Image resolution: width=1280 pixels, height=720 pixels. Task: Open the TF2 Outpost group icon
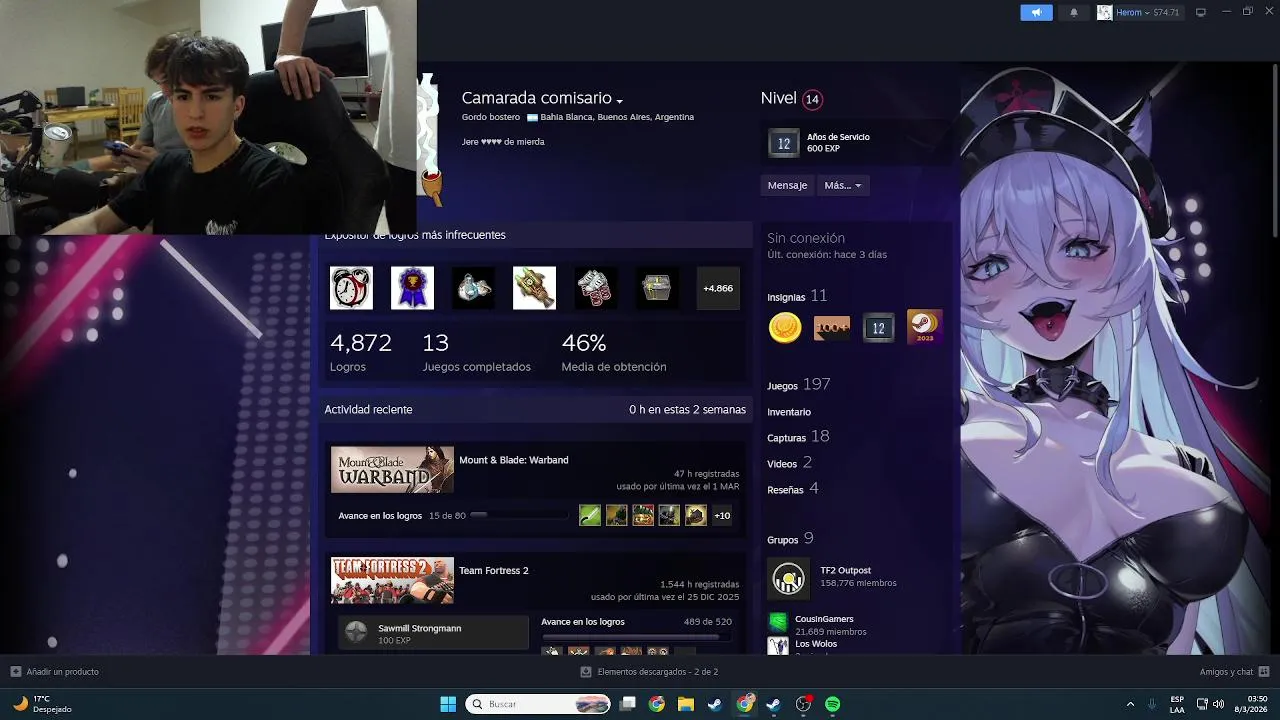pyautogui.click(x=788, y=579)
